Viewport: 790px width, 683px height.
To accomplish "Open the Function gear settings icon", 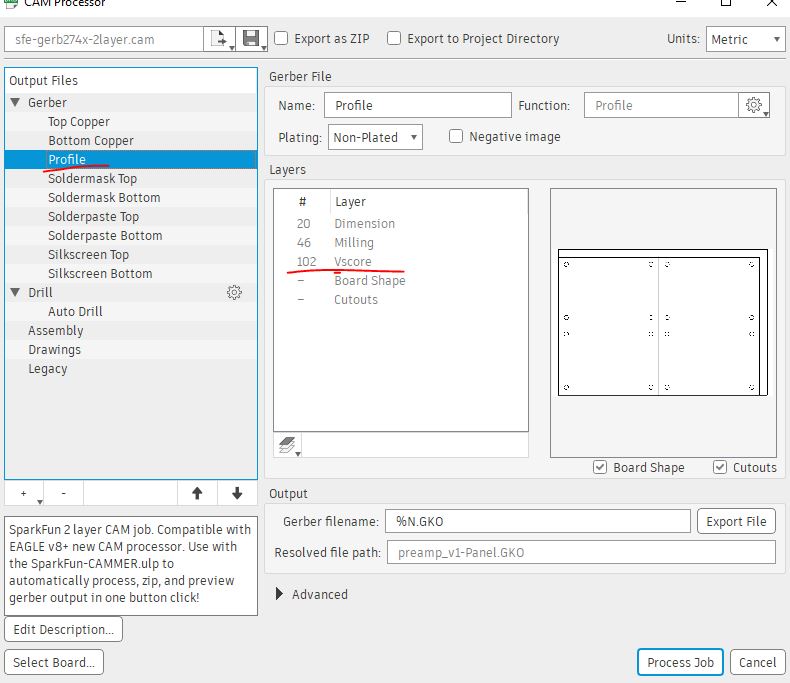I will (x=754, y=105).
